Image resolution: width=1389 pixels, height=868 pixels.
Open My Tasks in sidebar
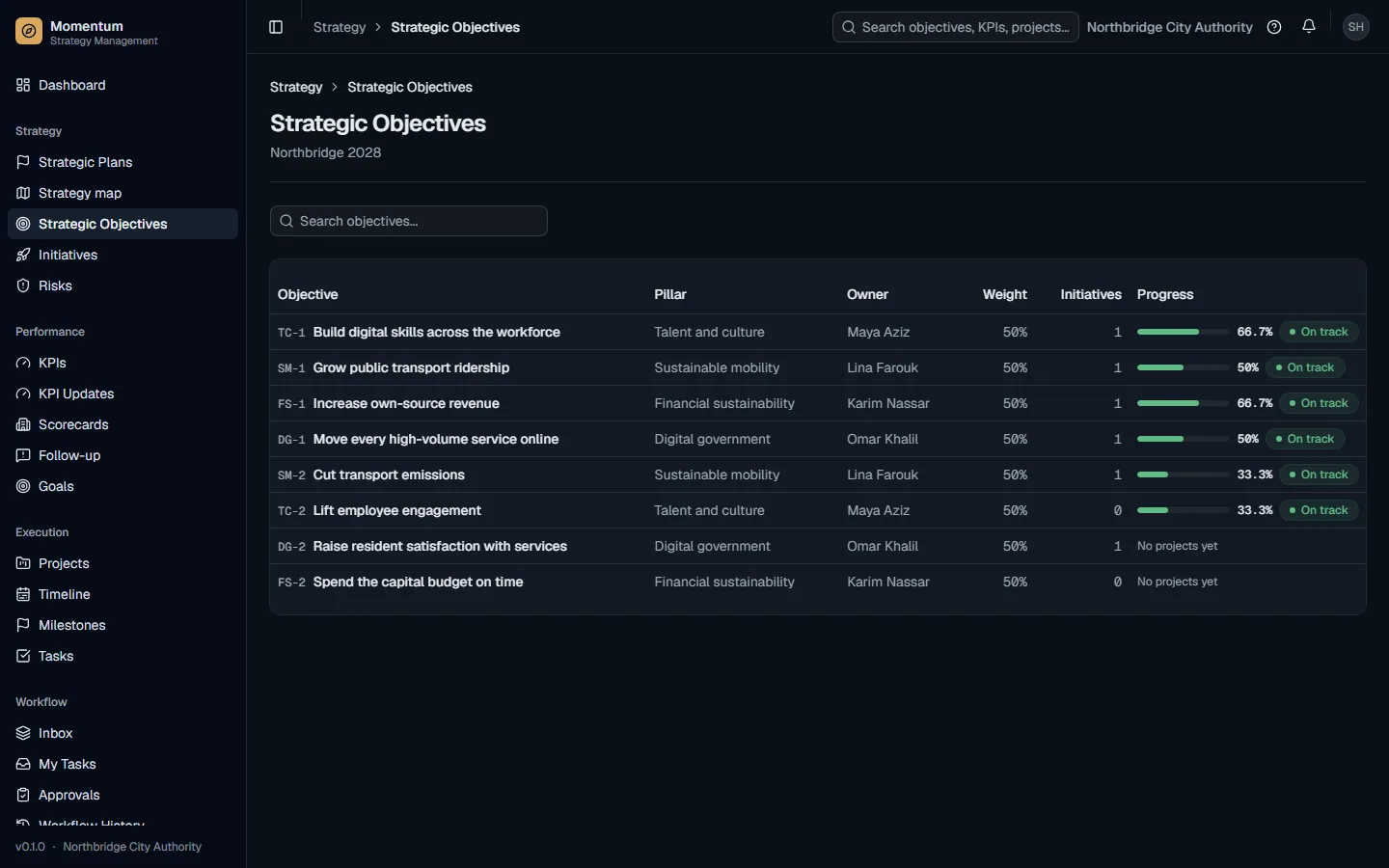coord(123,764)
